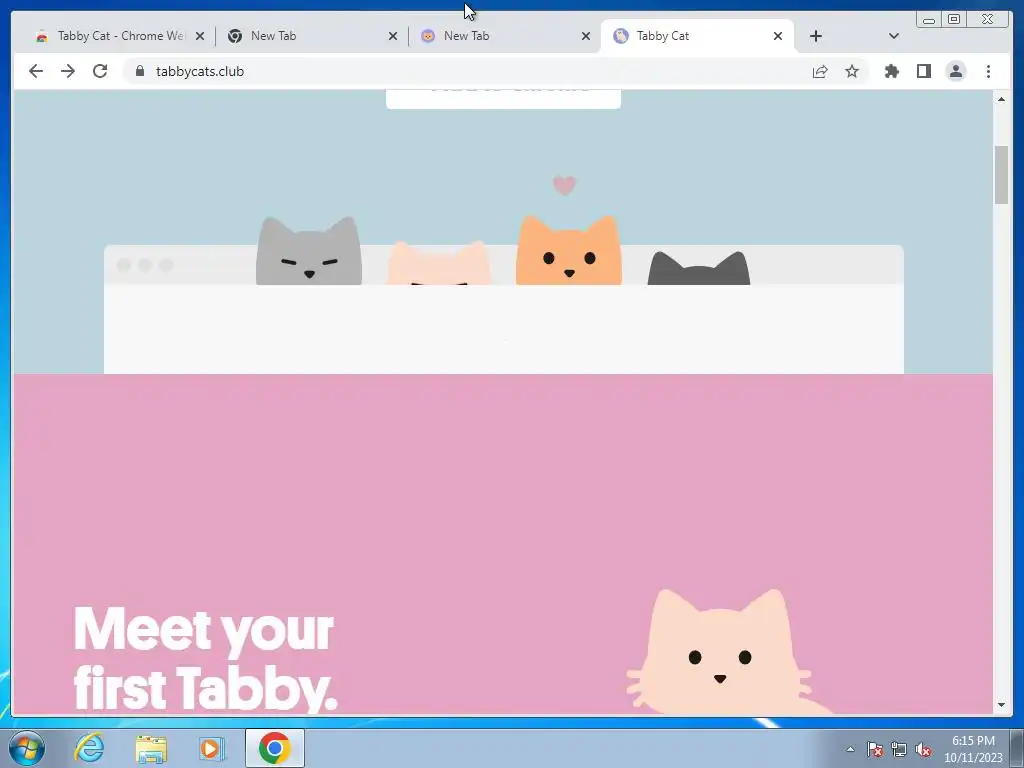Click the sleepy gray cat
Image resolution: width=1024 pixels, height=768 pixels.
(x=309, y=251)
